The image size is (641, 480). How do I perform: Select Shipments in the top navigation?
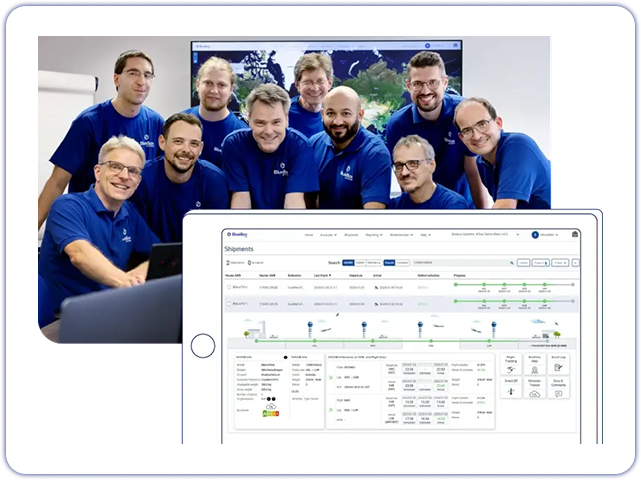pos(351,234)
